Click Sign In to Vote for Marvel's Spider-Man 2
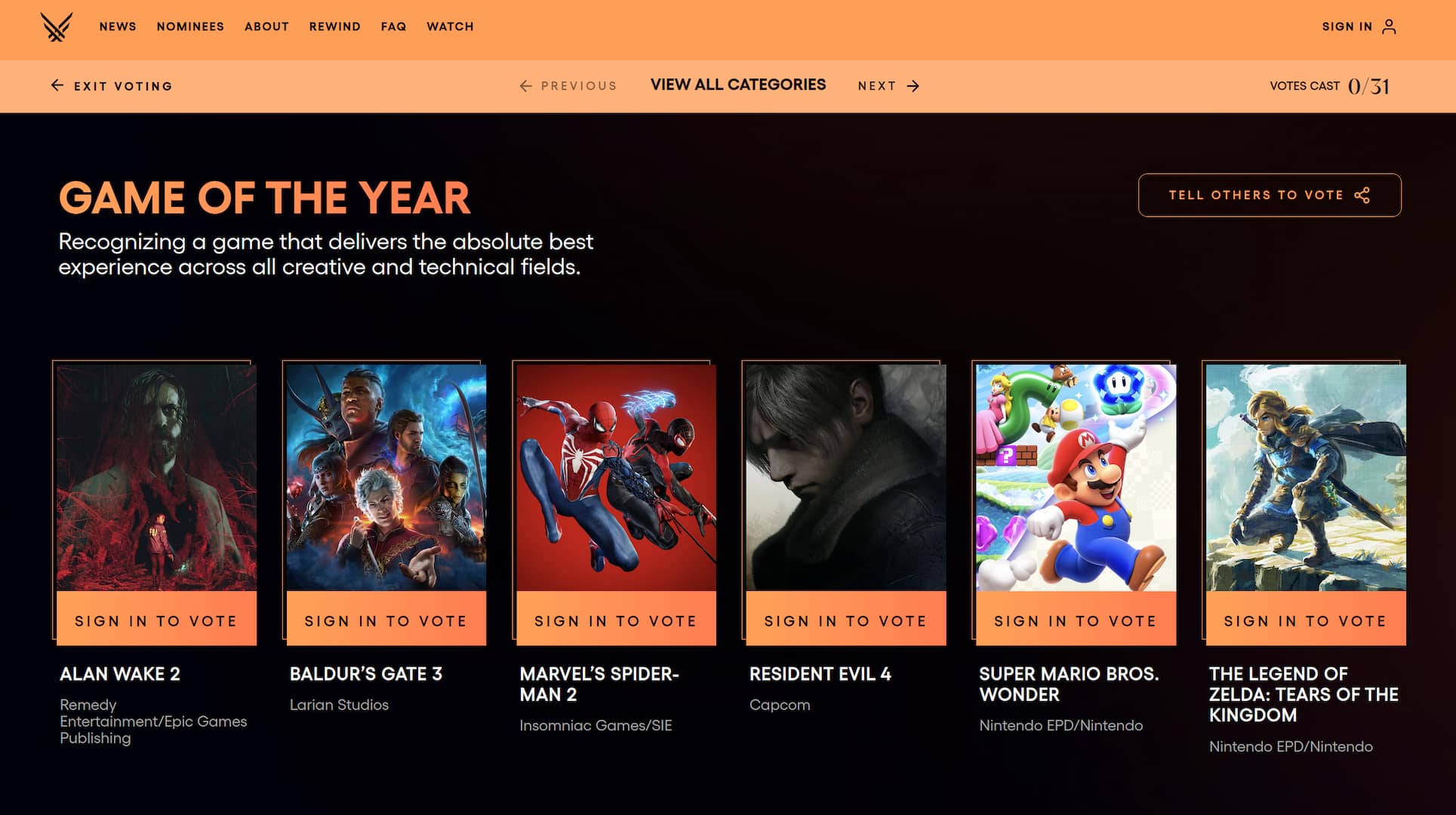 [x=616, y=620]
